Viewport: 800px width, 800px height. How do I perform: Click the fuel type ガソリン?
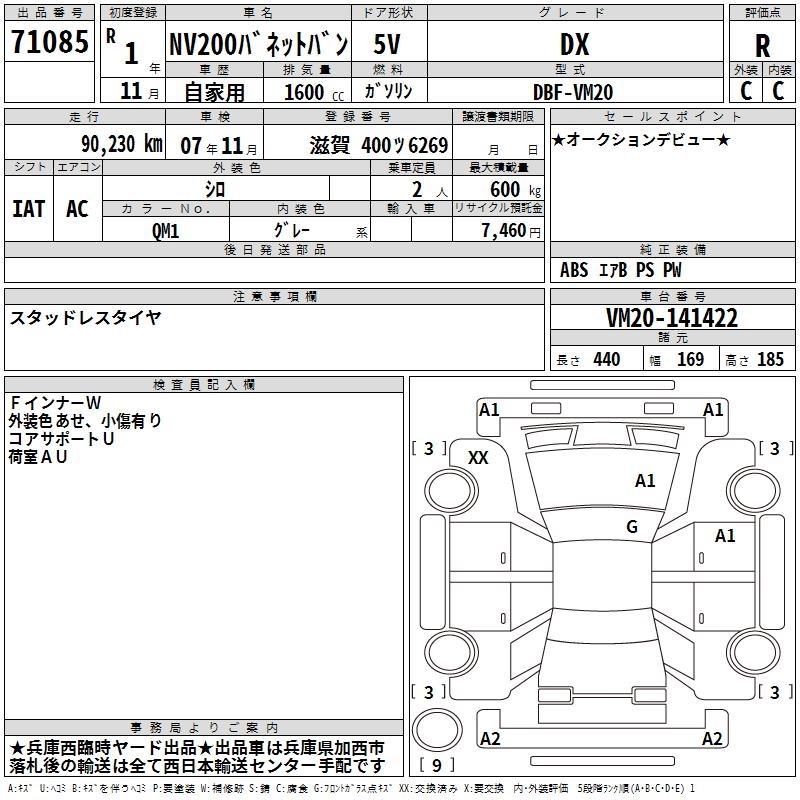click(x=388, y=91)
